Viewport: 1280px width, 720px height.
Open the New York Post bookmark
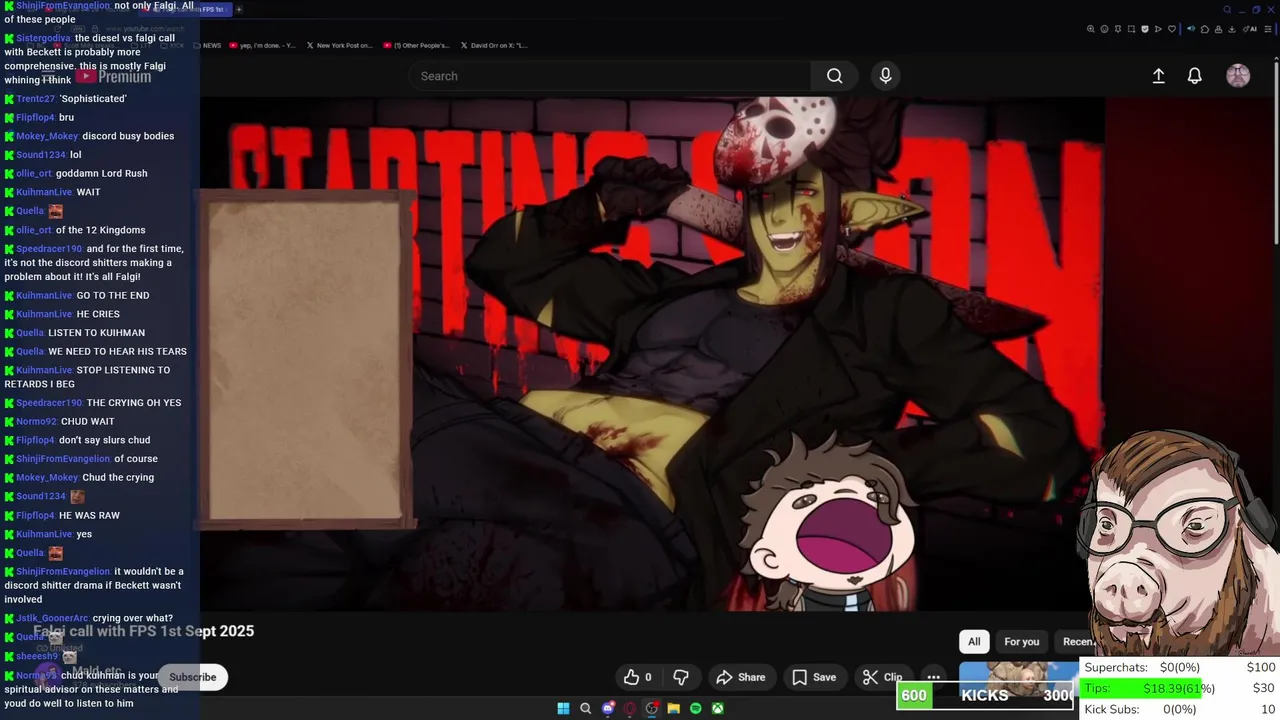pyautogui.click(x=339, y=45)
